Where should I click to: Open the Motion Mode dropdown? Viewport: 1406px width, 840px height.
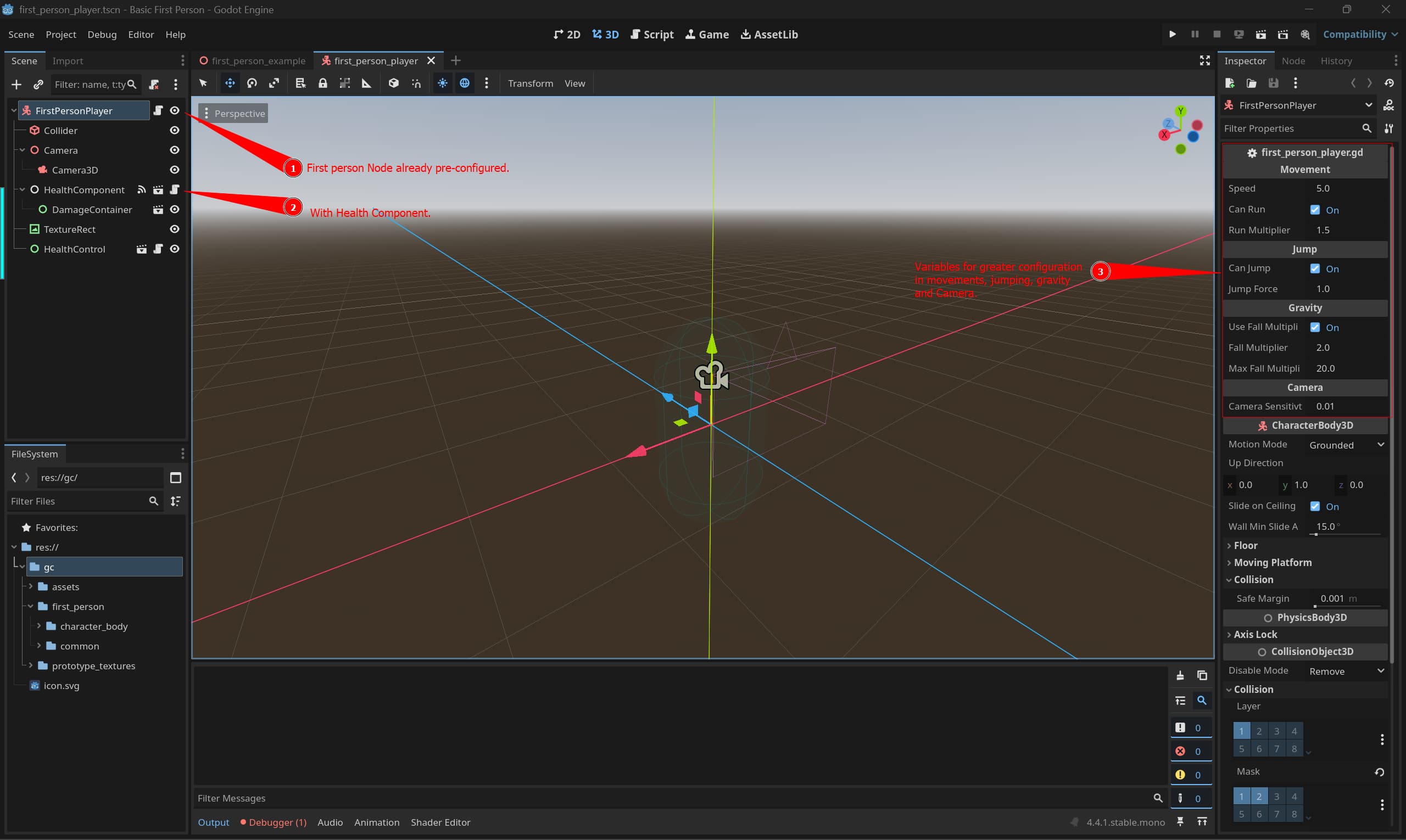1345,444
